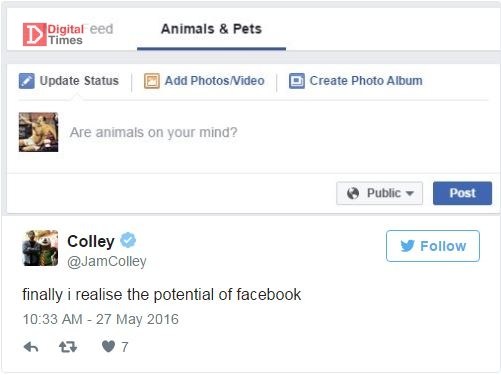Follow Colley using the Follow button
Screen dimensions: 501x375
click(x=433, y=246)
